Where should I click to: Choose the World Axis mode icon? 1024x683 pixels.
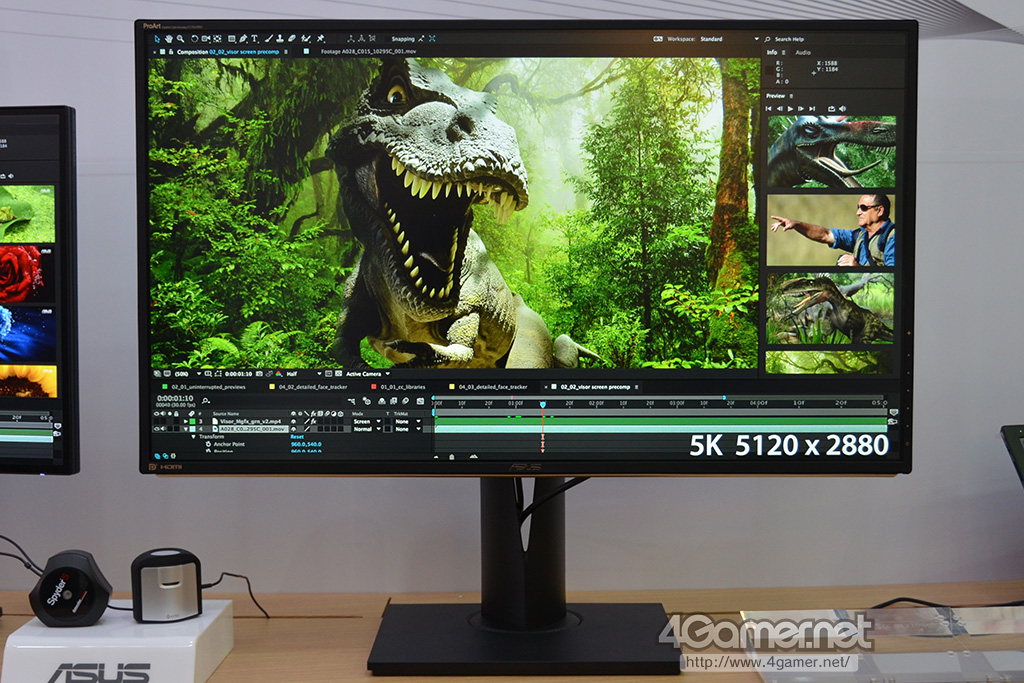pyautogui.click(x=361, y=39)
